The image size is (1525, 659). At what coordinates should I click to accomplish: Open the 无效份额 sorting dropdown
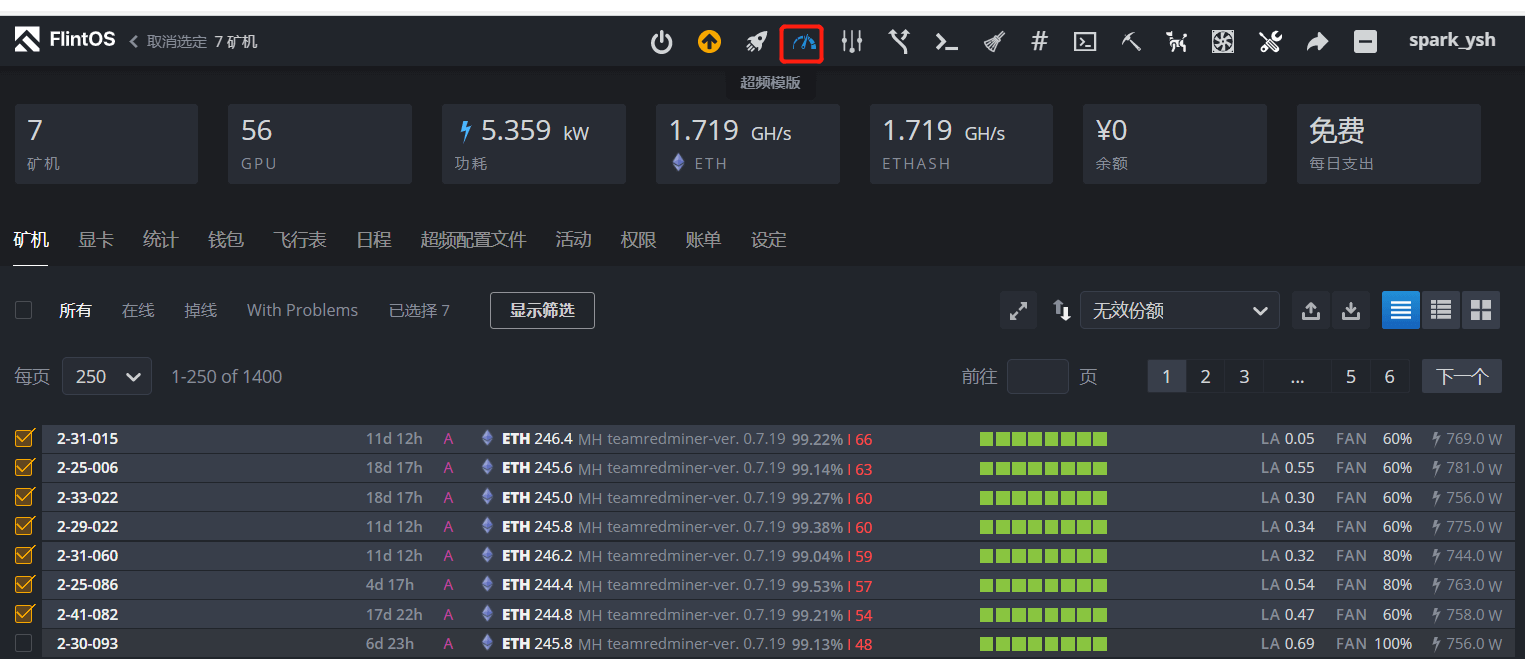[x=1179, y=310]
